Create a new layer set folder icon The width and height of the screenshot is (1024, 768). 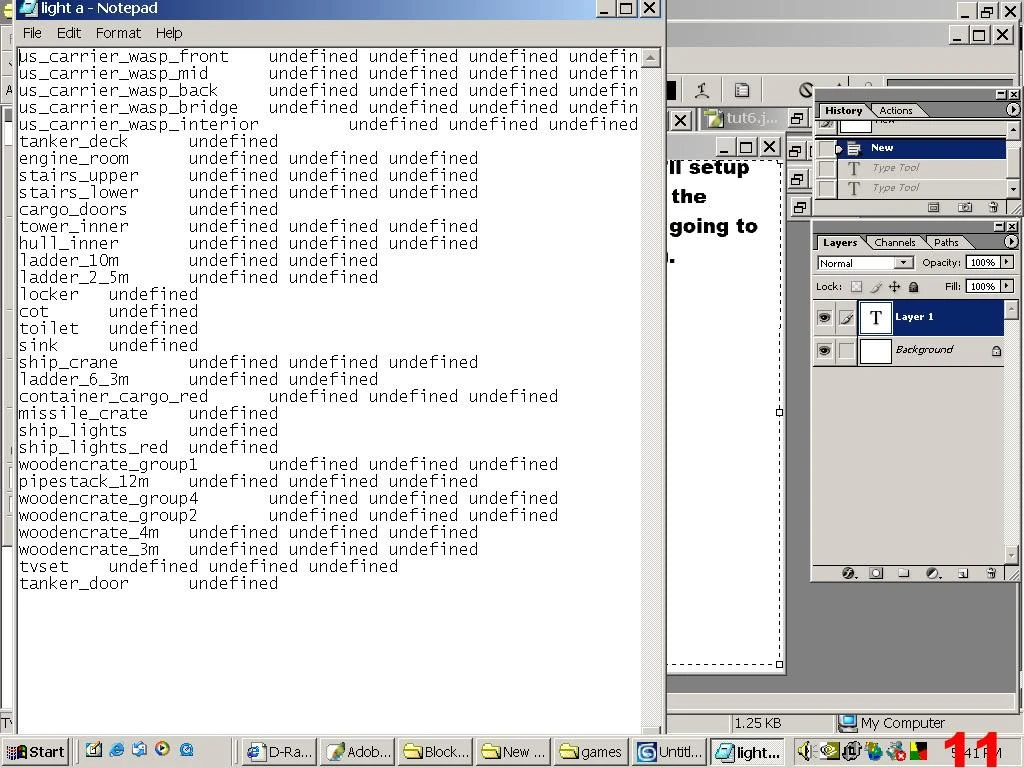coord(903,573)
